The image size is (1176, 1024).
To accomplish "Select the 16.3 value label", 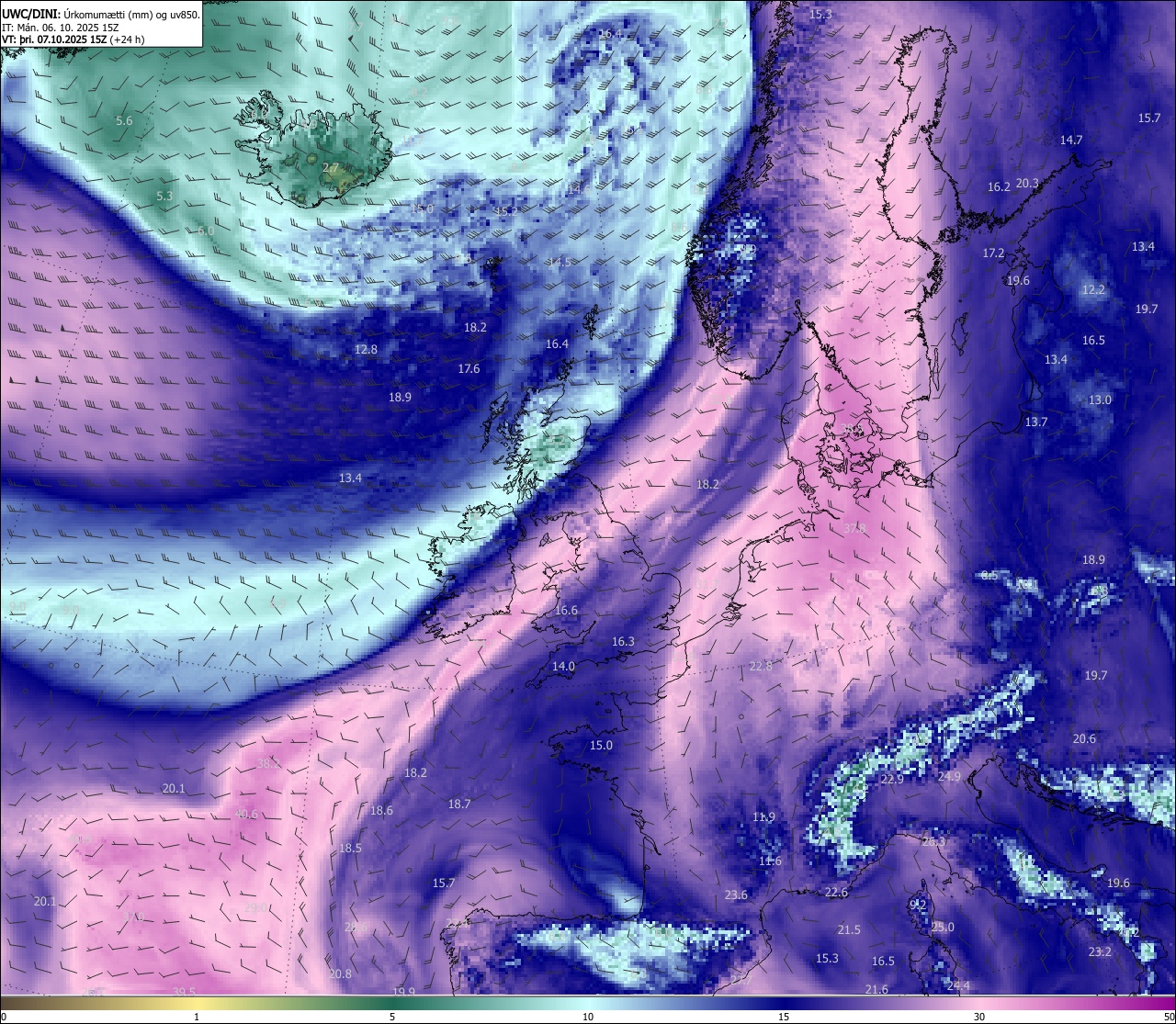I will coord(623,642).
